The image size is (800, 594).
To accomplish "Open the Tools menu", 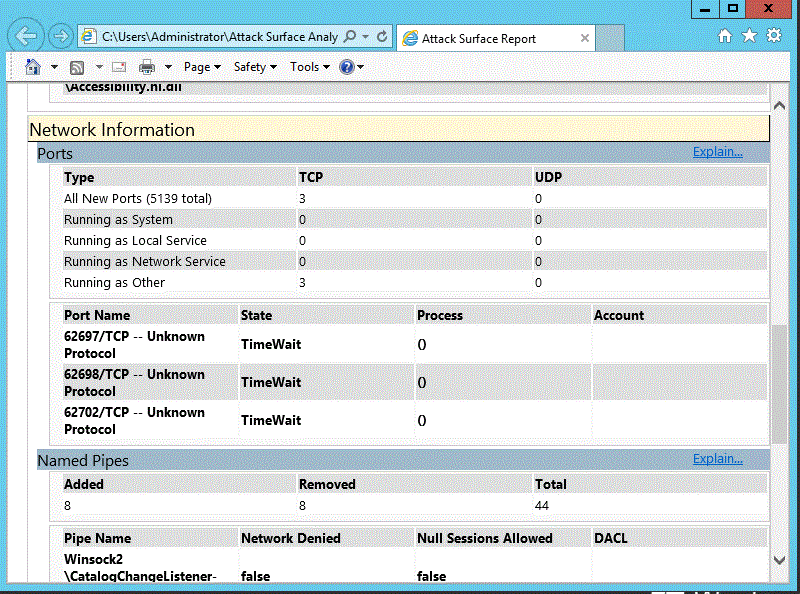I will tap(309, 67).
